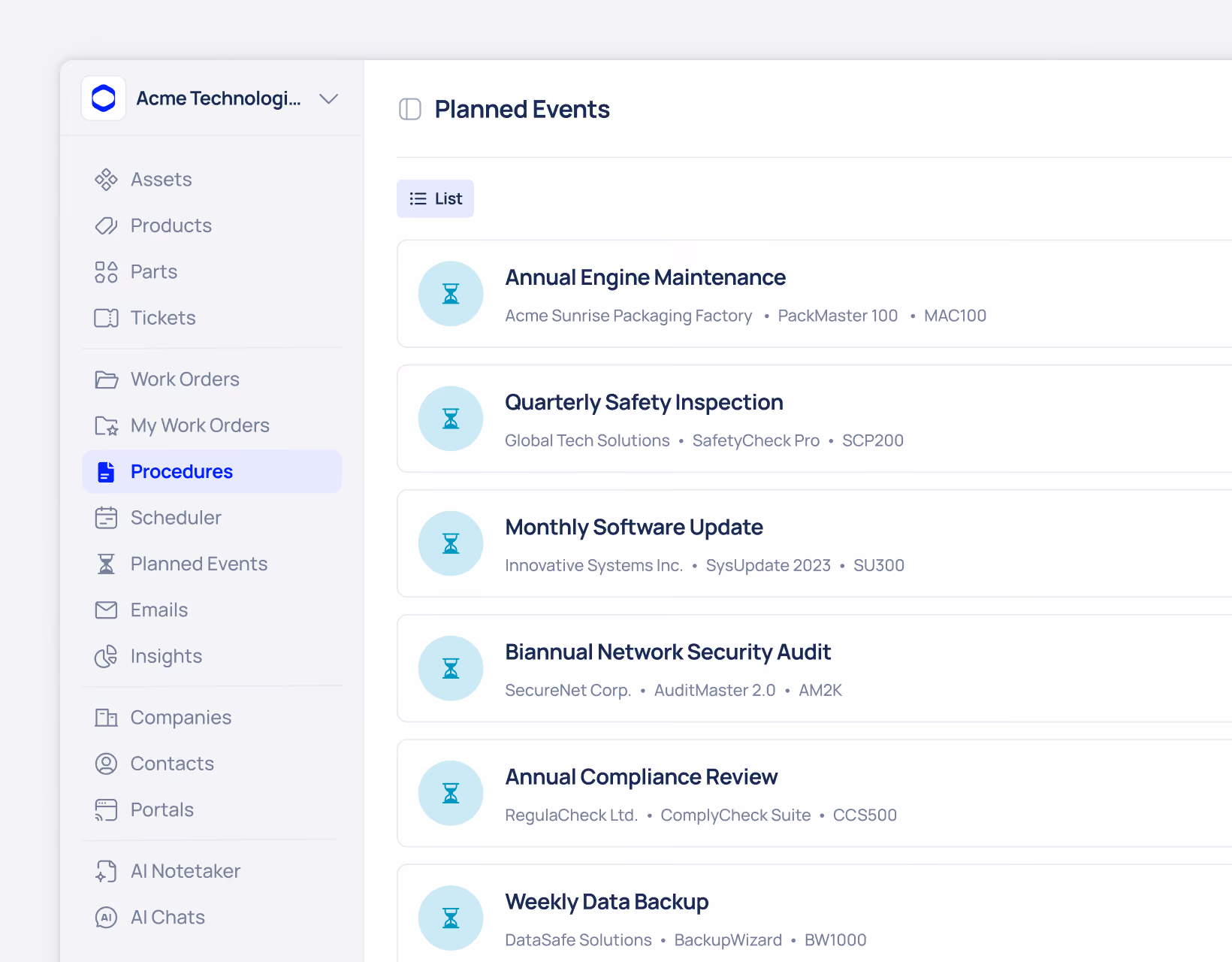Switch to the List view tab
This screenshot has height=962, width=1232.
coord(435,198)
